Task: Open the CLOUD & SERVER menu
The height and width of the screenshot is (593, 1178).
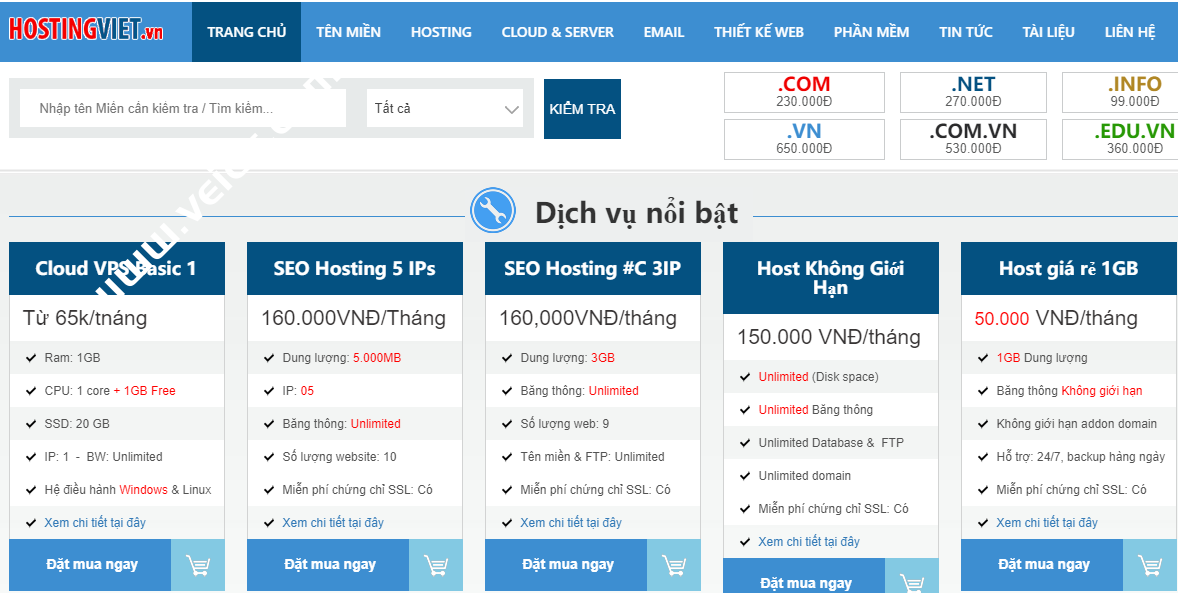Action: click(x=557, y=31)
